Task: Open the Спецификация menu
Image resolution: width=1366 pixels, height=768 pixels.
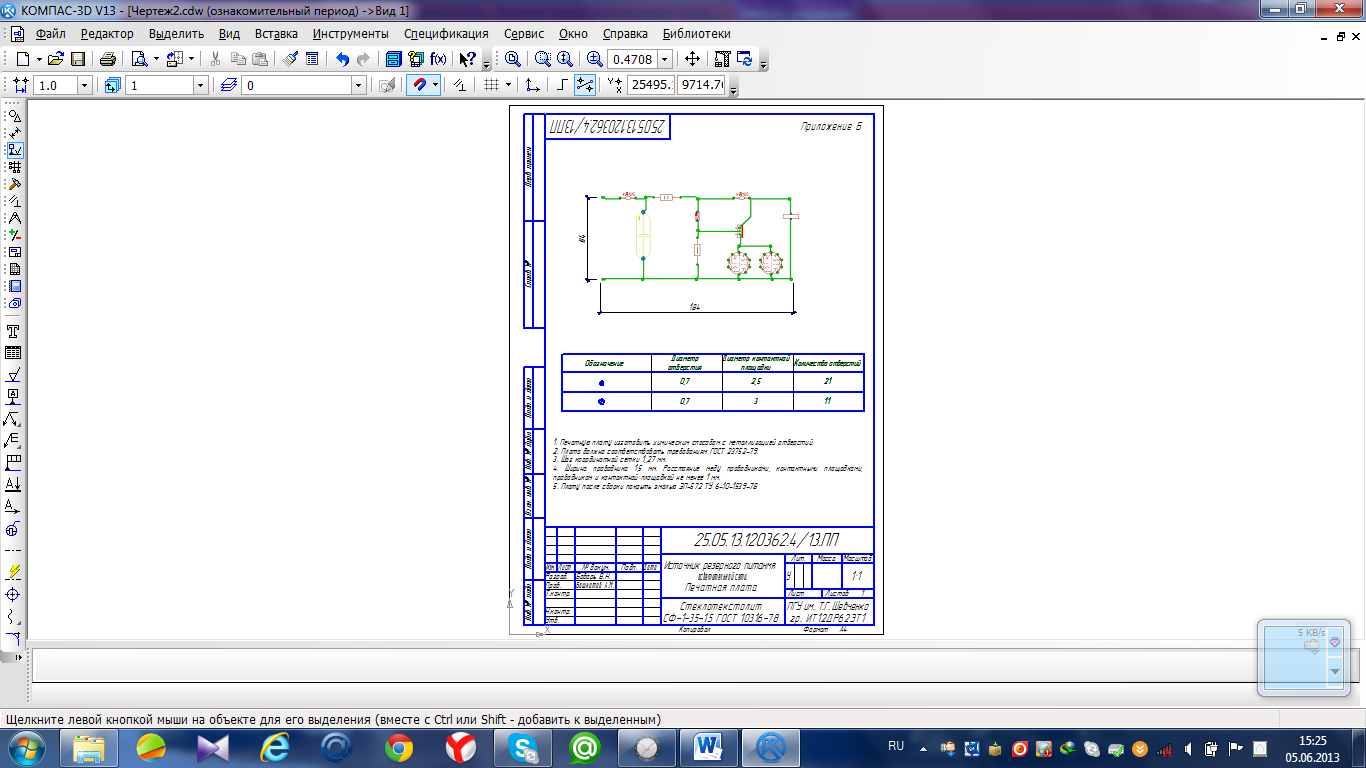Action: [446, 33]
